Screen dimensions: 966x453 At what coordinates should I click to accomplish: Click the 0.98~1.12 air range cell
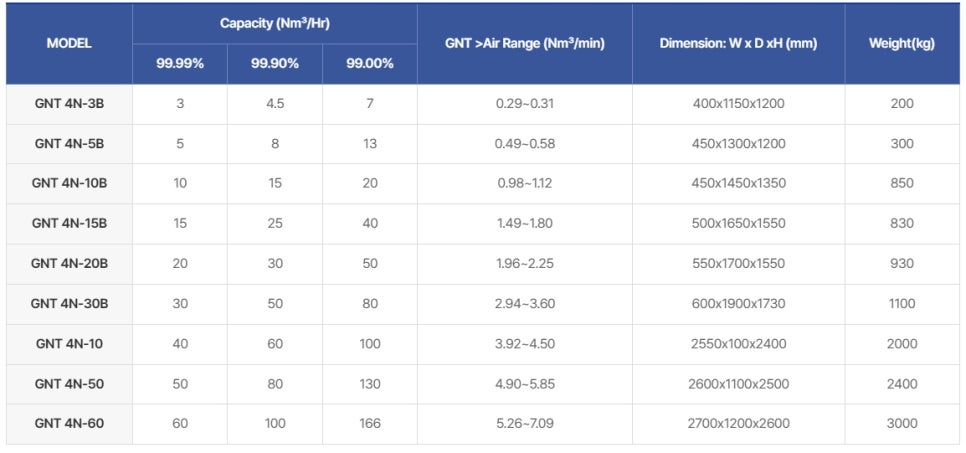coord(524,184)
